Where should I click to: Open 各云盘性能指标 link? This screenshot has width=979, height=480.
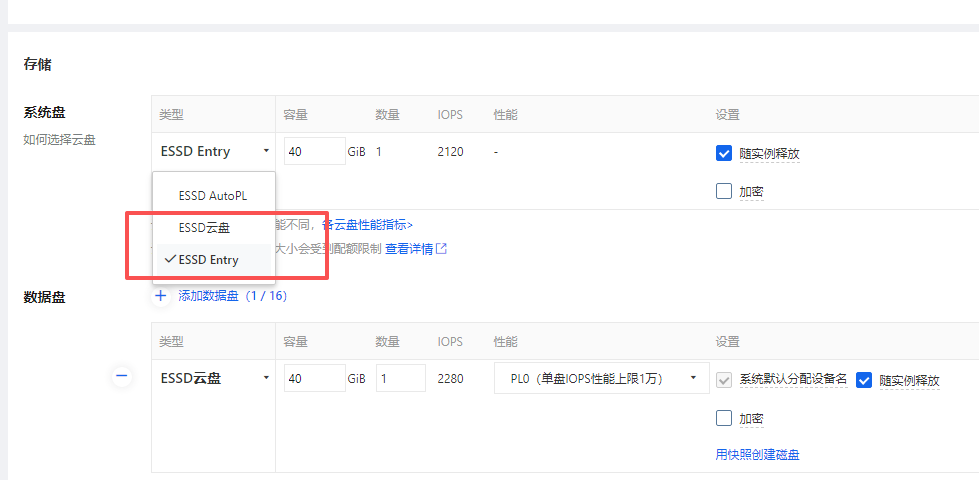click(x=367, y=225)
